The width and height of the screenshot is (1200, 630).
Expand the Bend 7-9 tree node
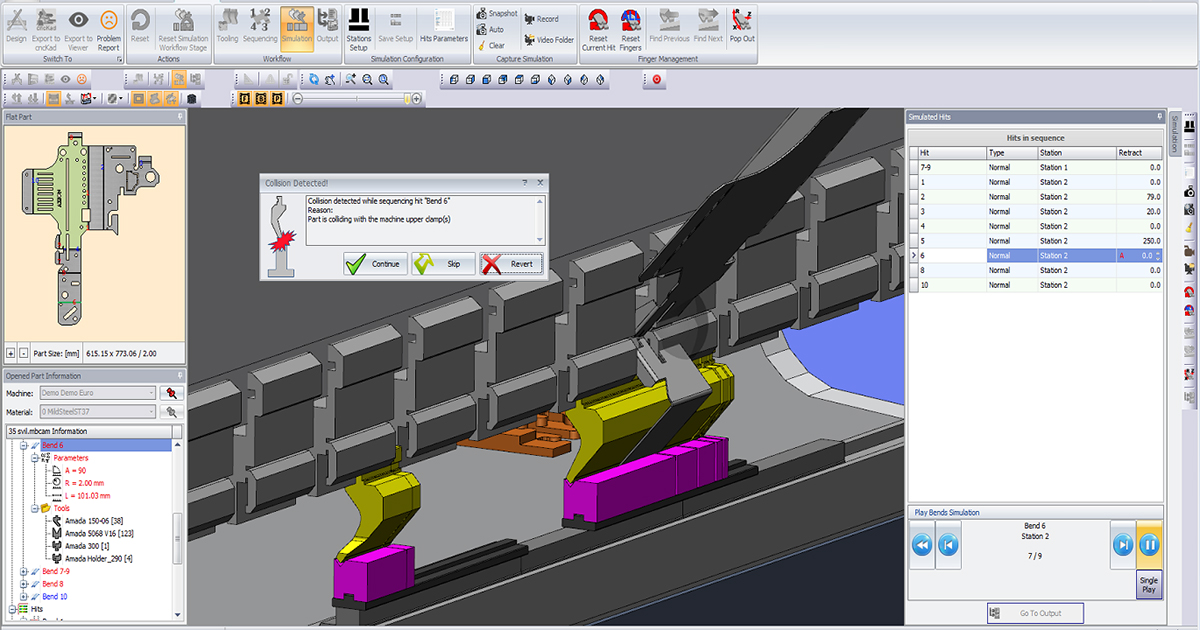point(22,570)
